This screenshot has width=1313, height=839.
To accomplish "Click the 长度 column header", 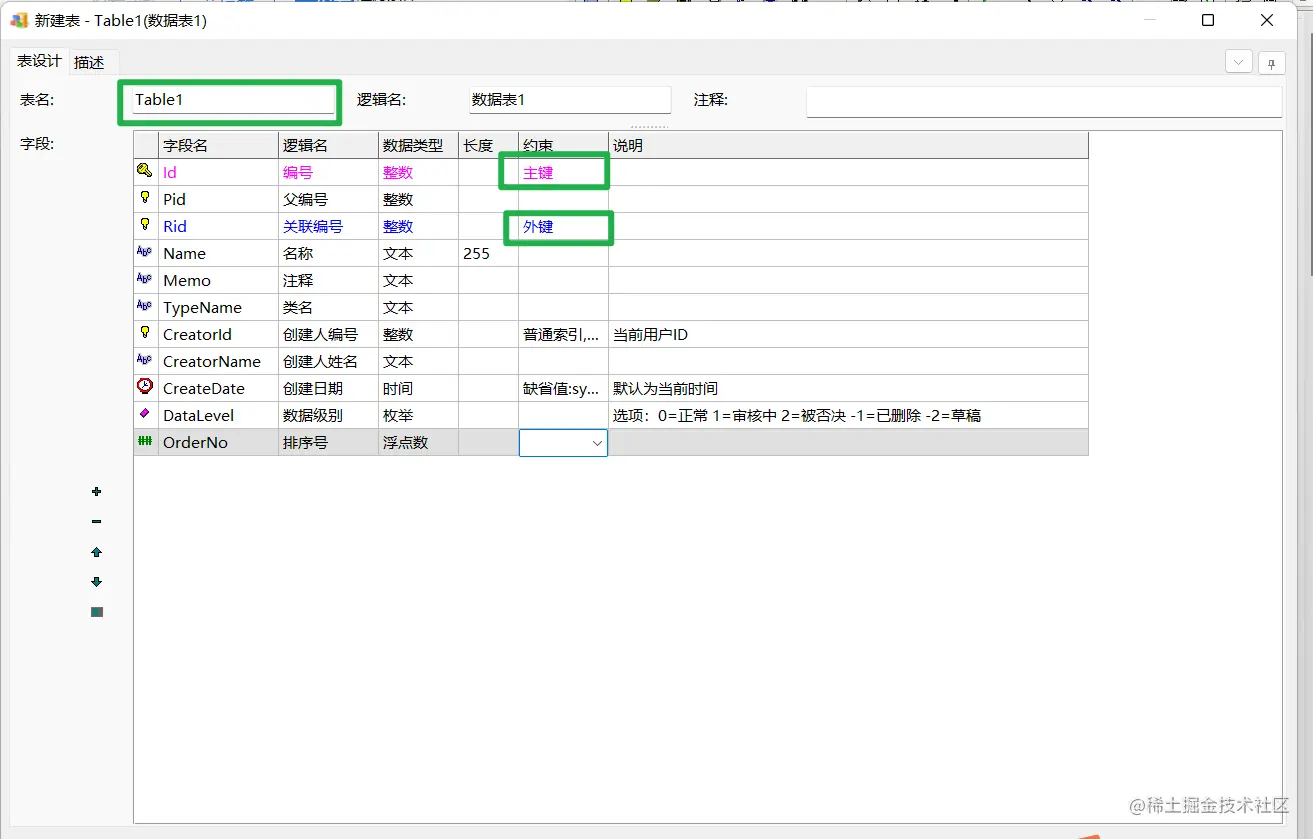I will [489, 145].
